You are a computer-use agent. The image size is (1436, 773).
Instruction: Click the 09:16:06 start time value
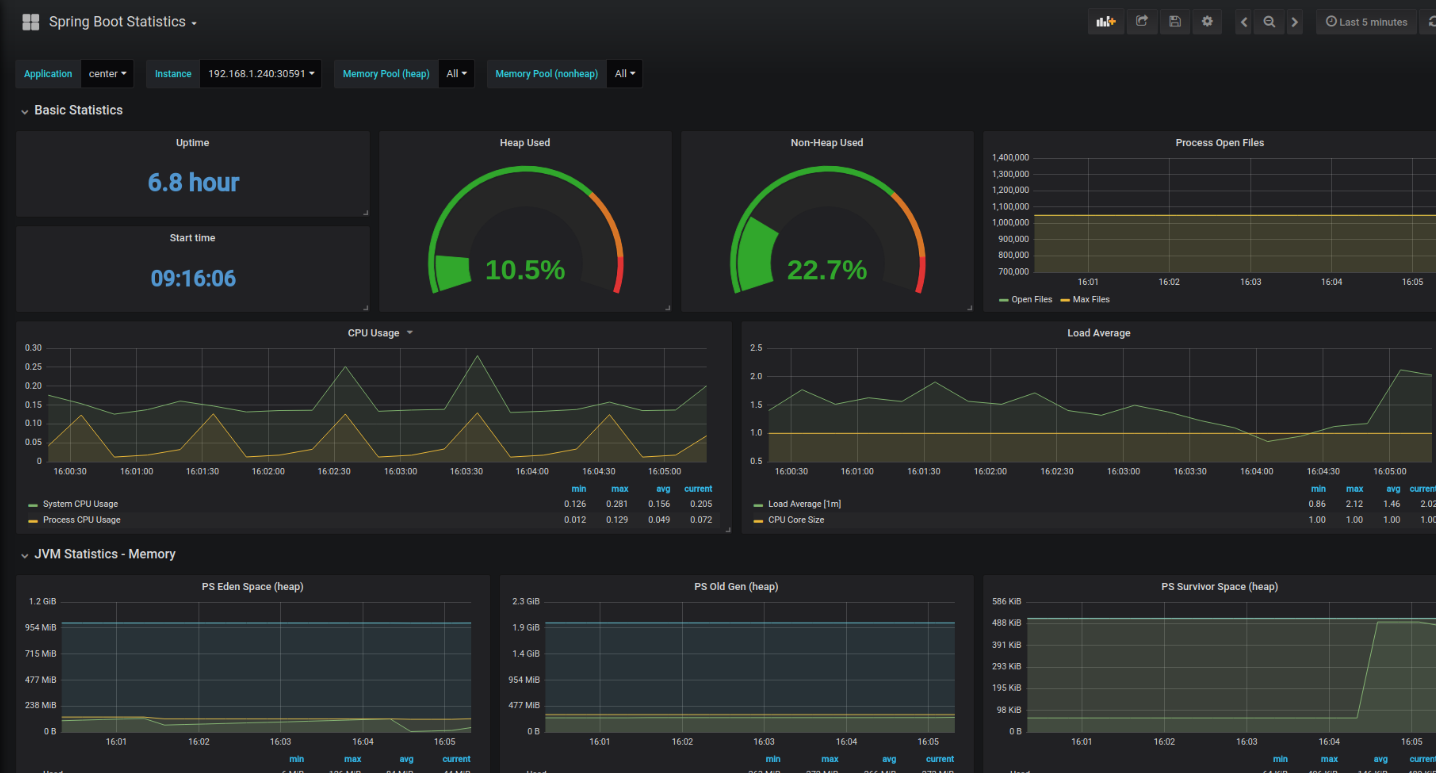194,278
